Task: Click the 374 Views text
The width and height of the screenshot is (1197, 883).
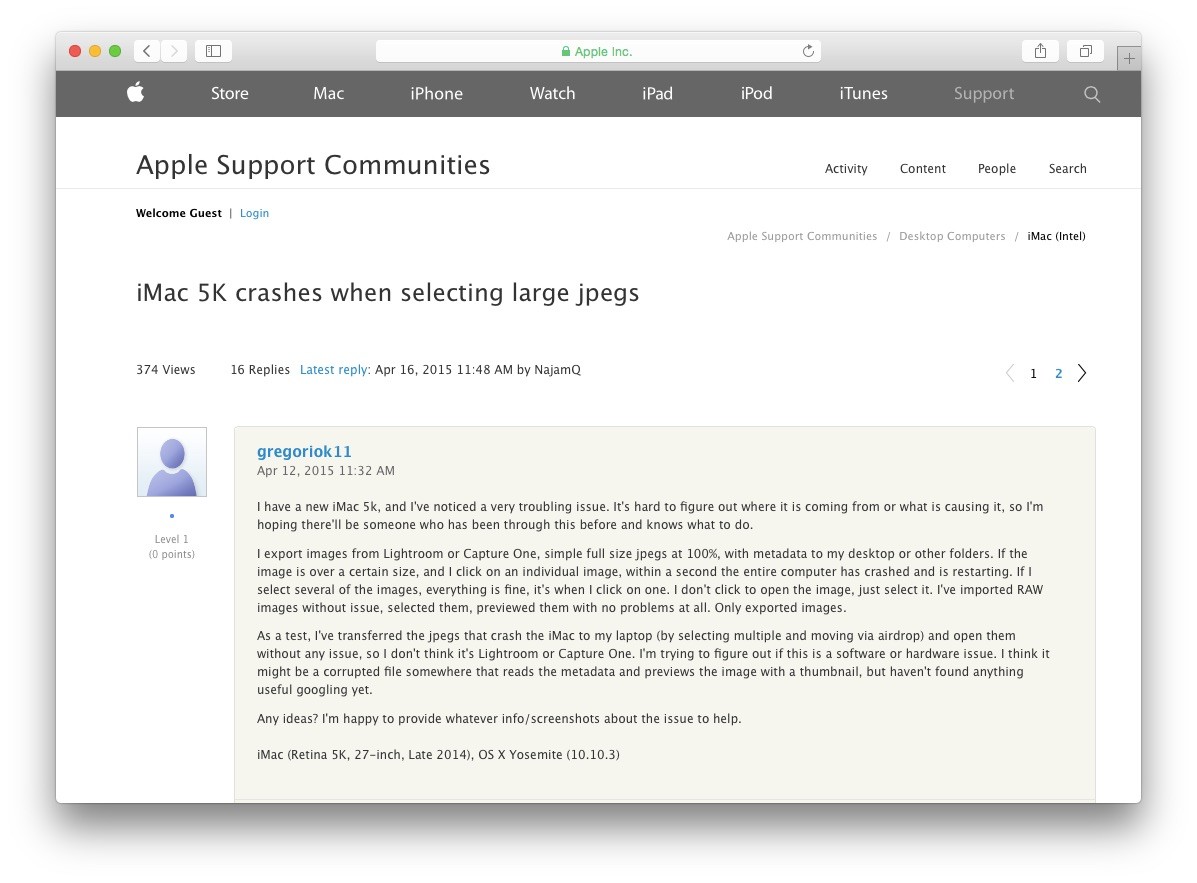Action: coord(166,369)
